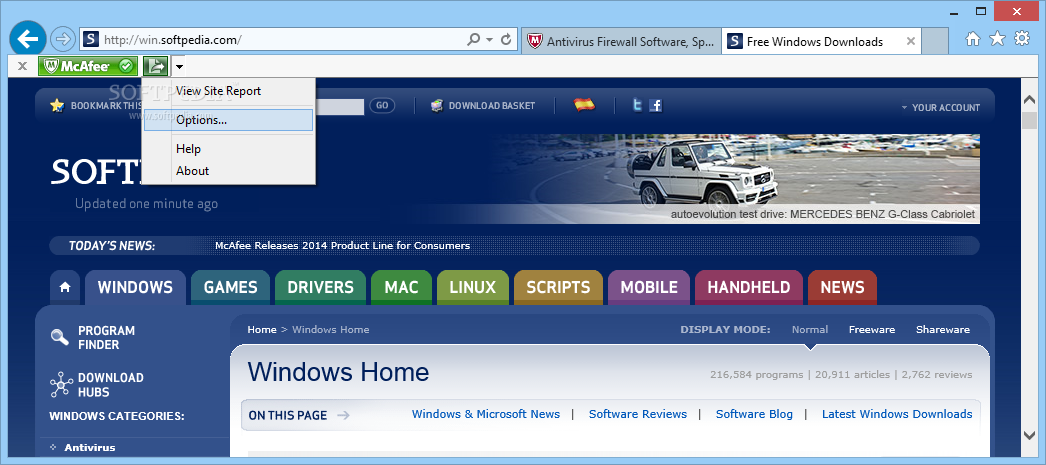The image size is (1046, 465).
Task: Select the SCRIPTS category tab
Action: (558, 288)
